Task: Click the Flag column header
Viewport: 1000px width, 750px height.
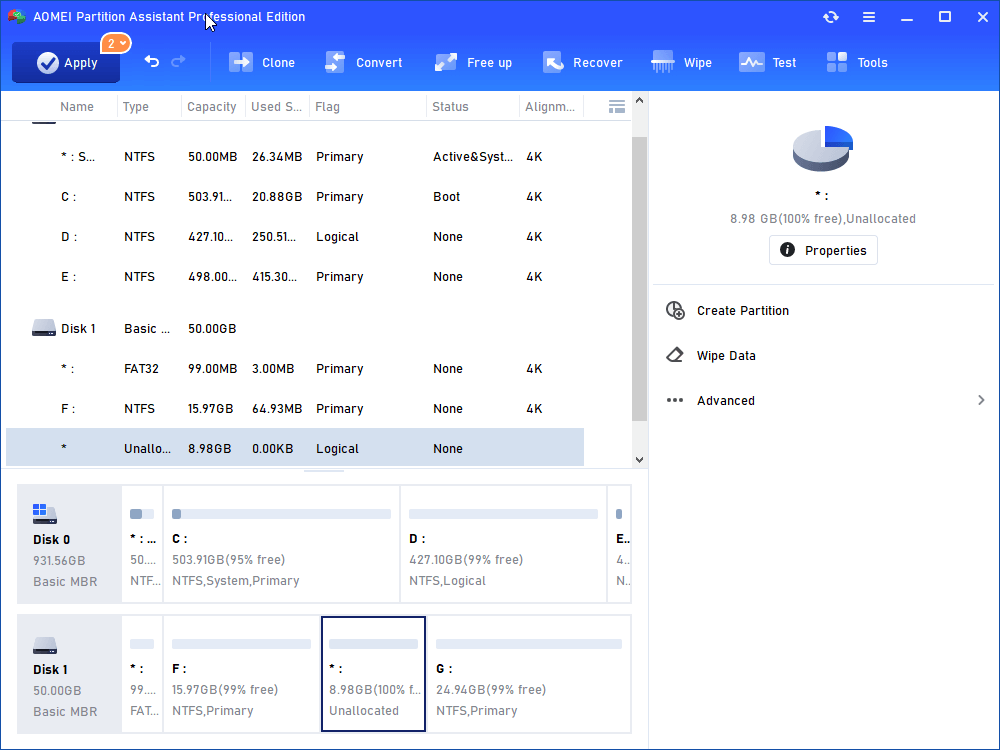Action: point(327,107)
